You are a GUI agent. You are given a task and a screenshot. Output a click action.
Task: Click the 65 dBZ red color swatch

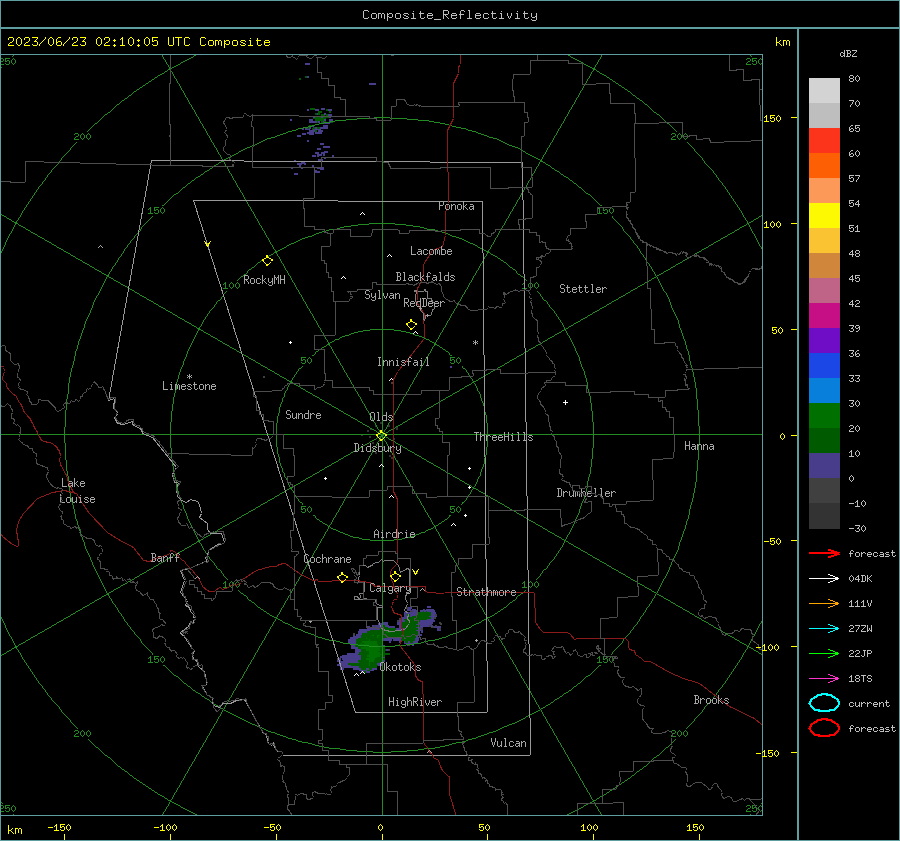click(x=824, y=141)
